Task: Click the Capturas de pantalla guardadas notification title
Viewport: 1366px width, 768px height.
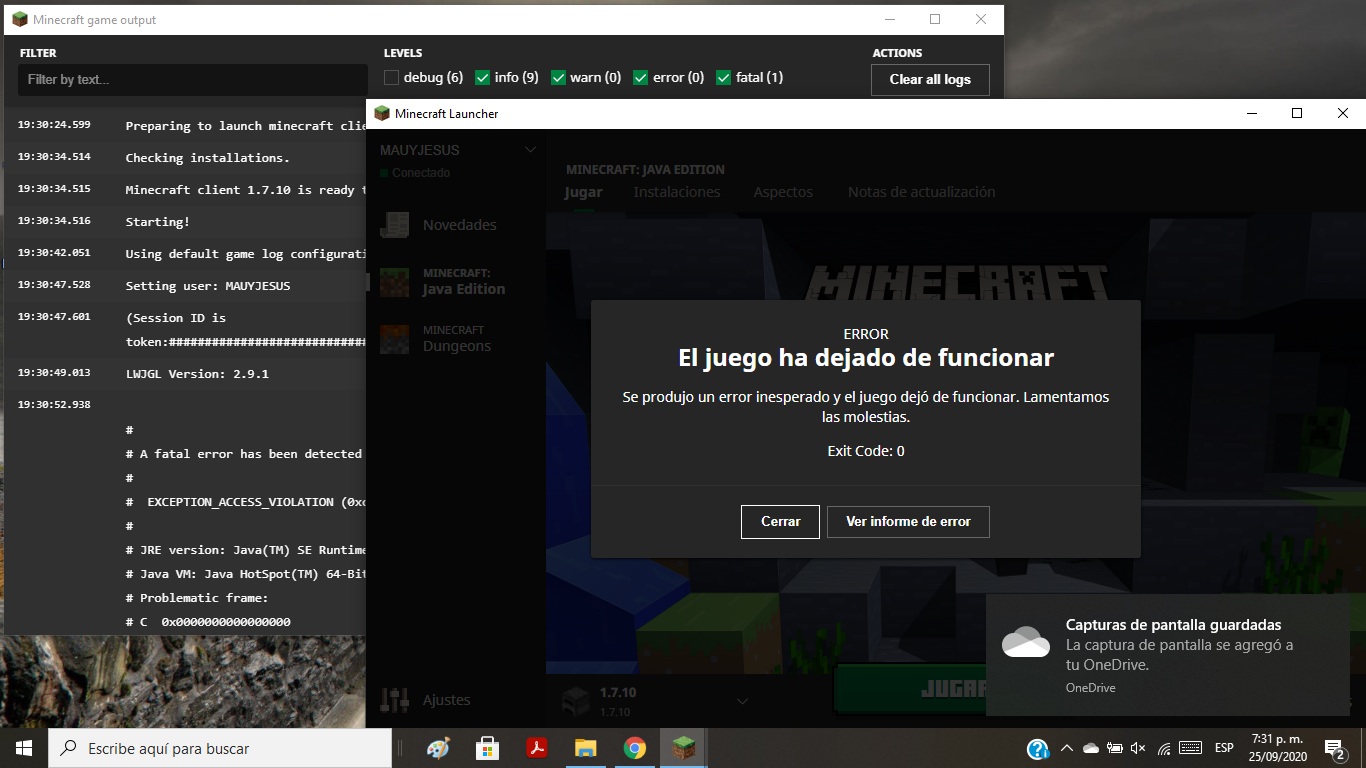Action: [x=1173, y=625]
